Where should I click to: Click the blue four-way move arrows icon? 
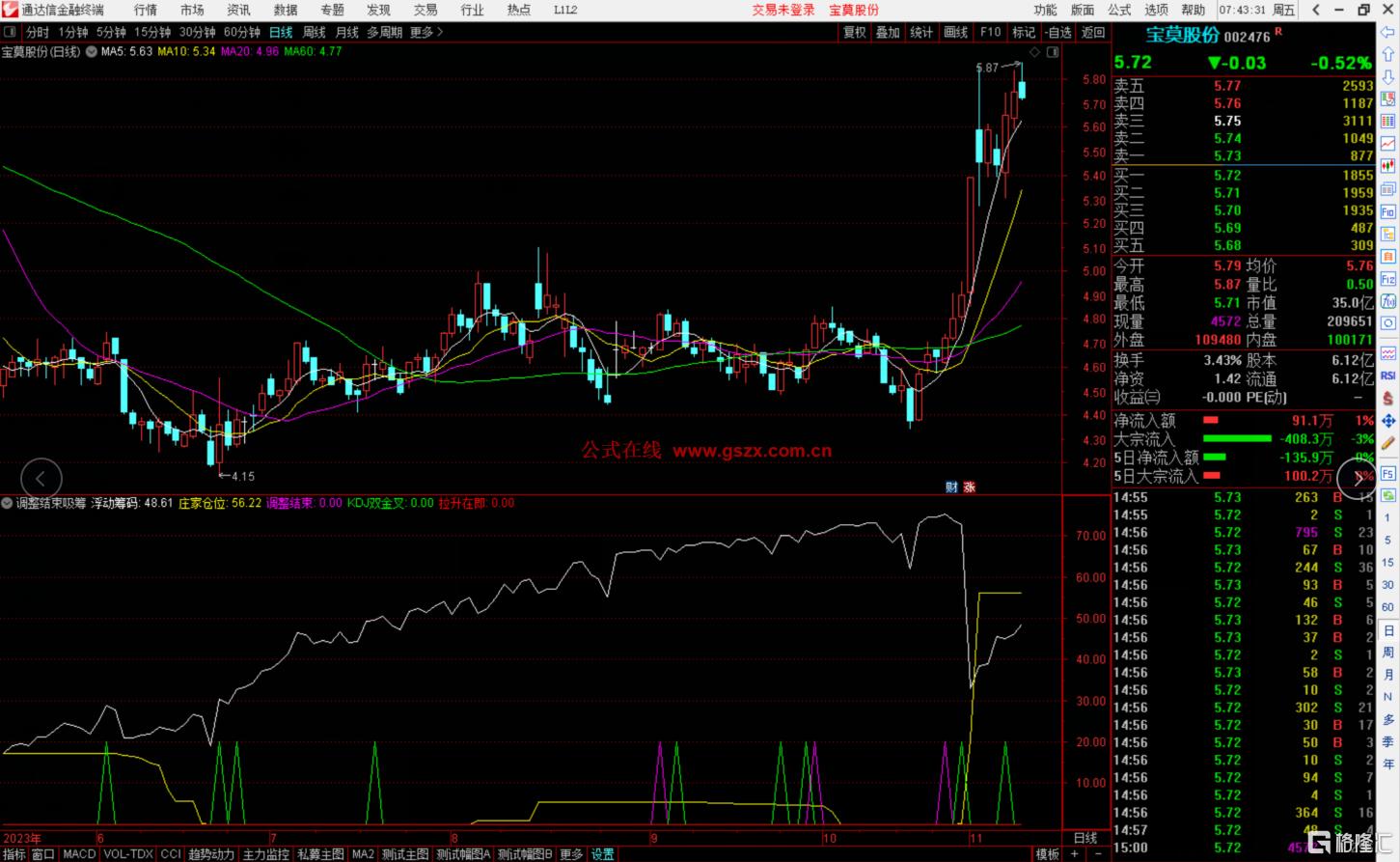tap(1388, 421)
